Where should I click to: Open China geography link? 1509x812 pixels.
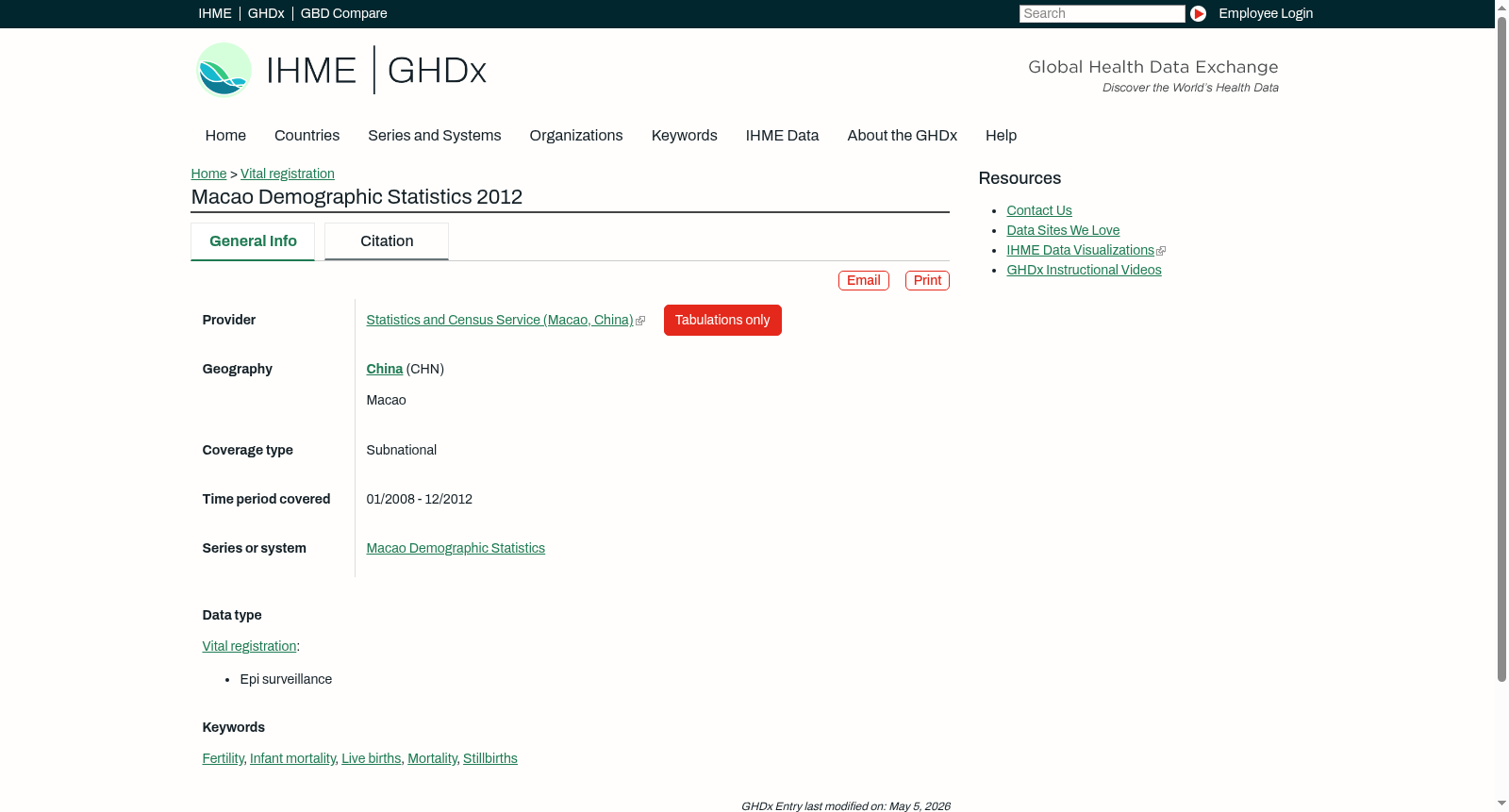click(x=384, y=370)
